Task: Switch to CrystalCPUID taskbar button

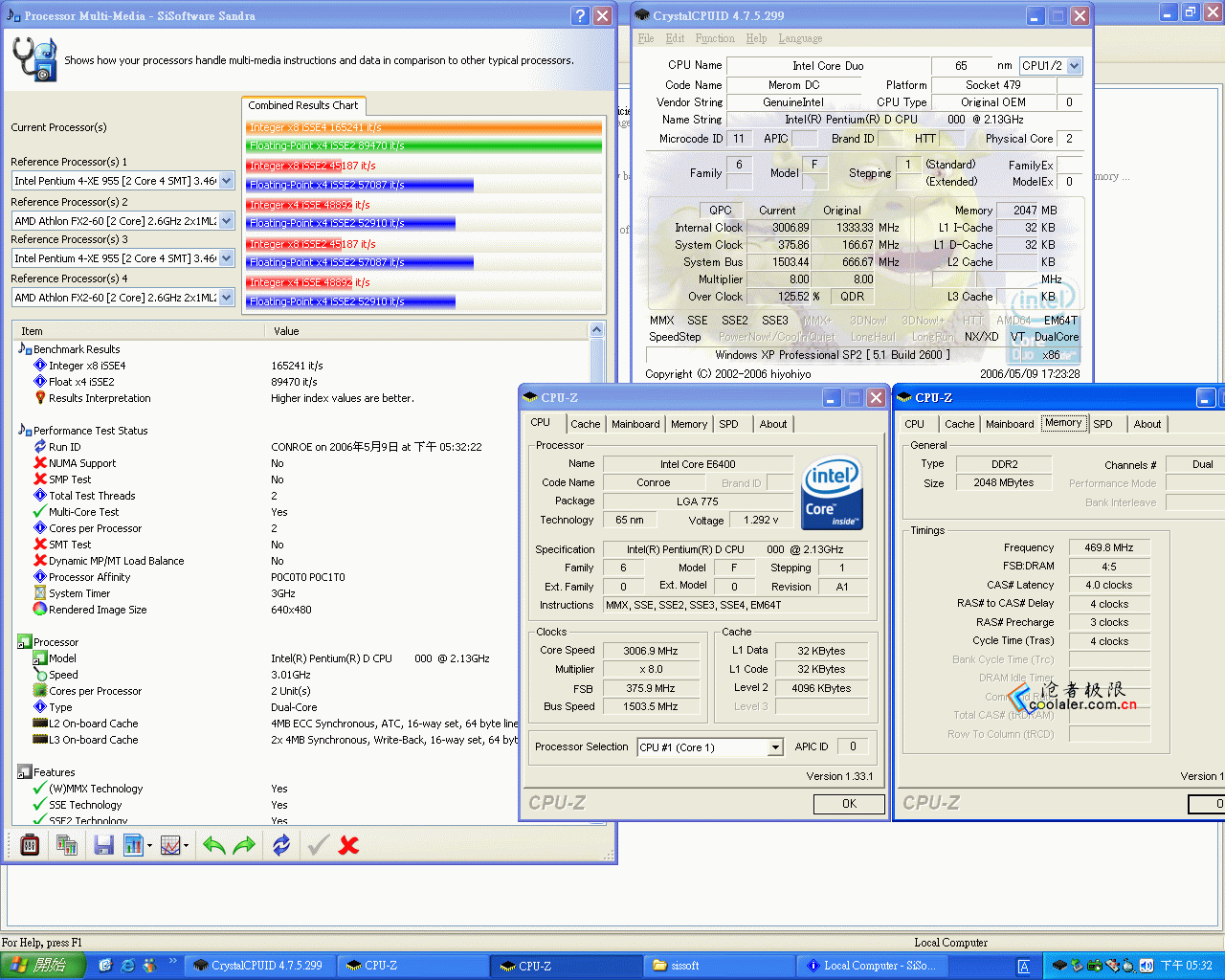Action: pos(261,966)
